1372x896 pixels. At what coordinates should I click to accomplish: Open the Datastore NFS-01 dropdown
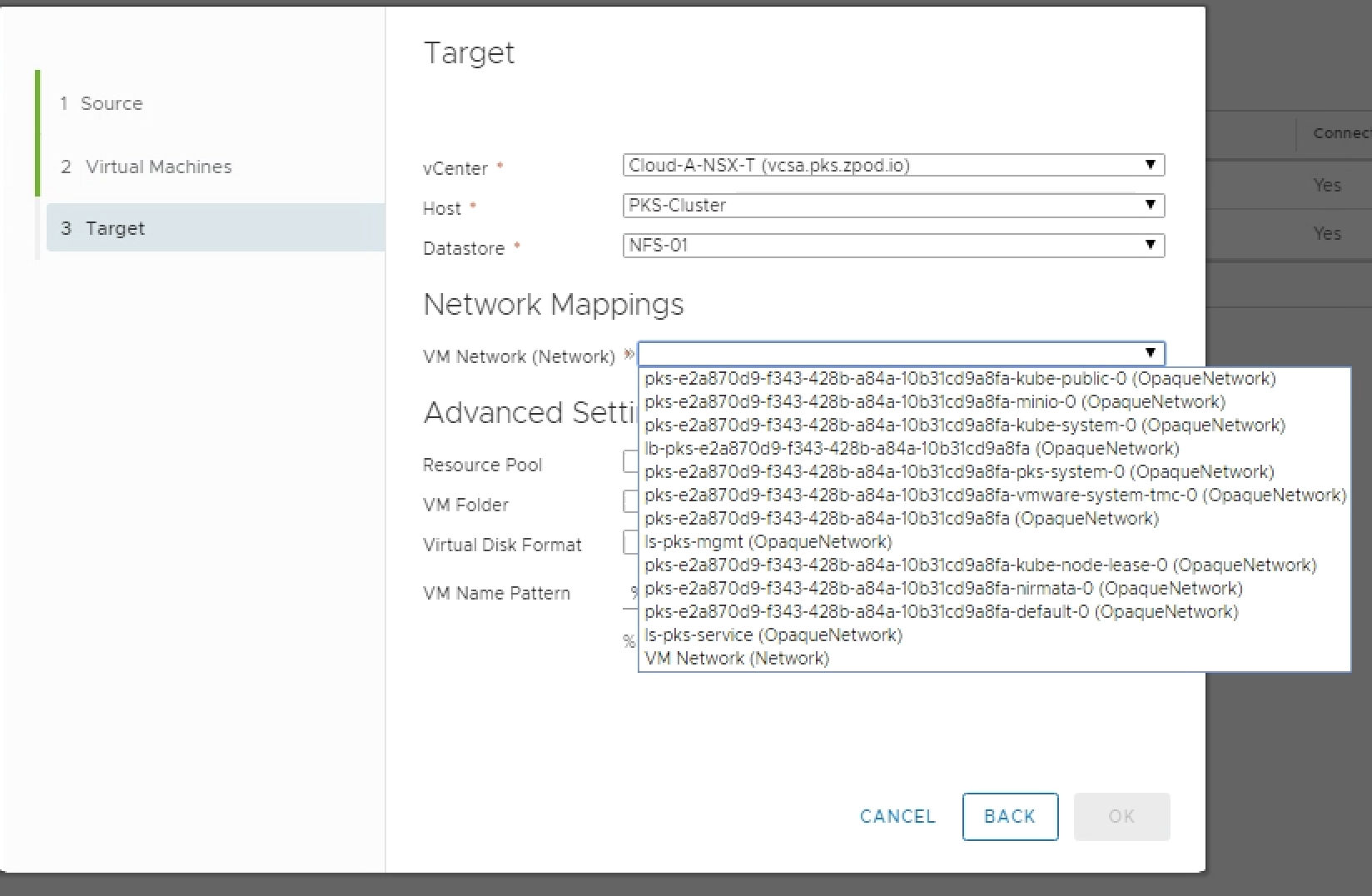pos(892,245)
